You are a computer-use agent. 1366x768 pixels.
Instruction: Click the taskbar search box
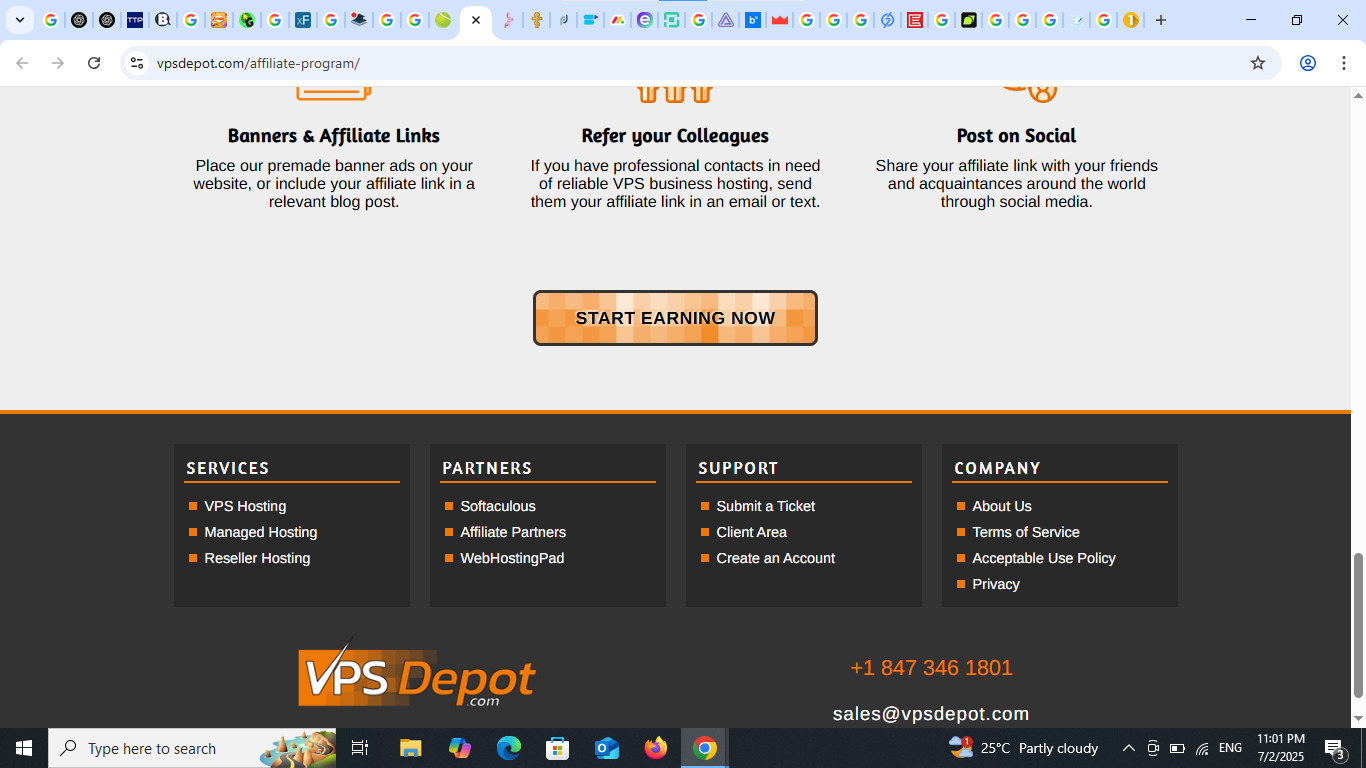click(193, 748)
